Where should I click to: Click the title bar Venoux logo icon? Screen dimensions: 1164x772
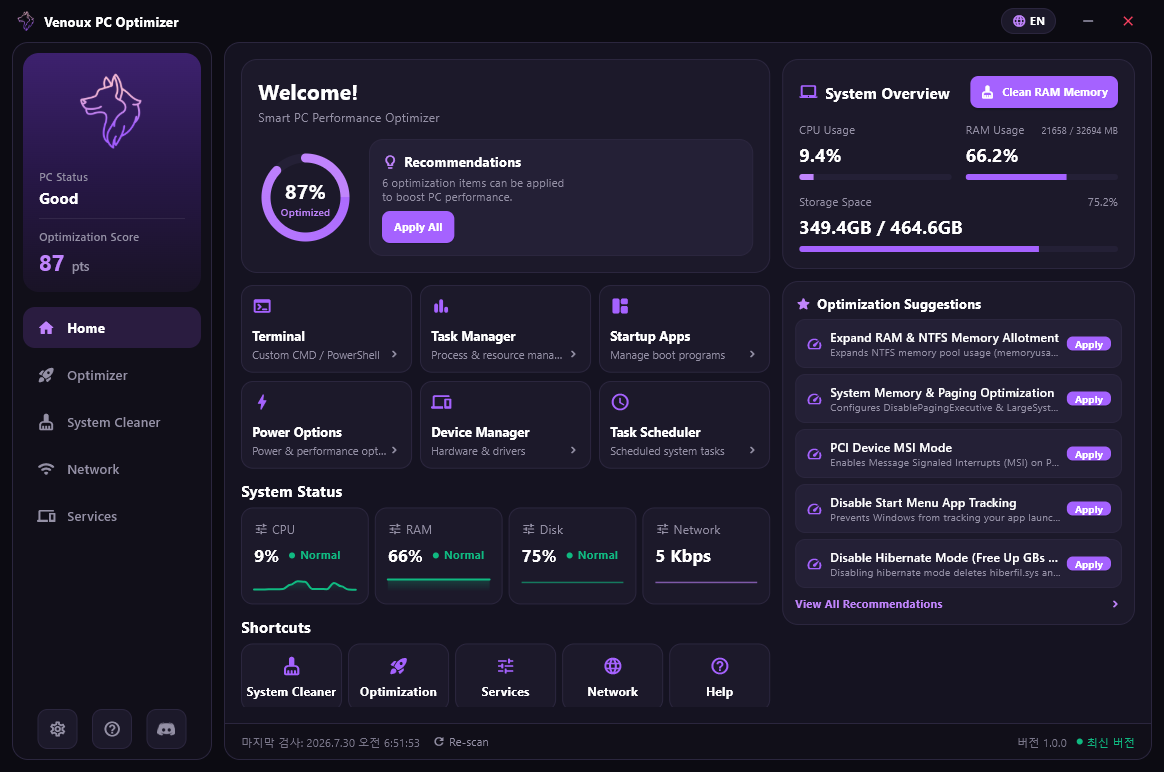pyautogui.click(x=26, y=21)
